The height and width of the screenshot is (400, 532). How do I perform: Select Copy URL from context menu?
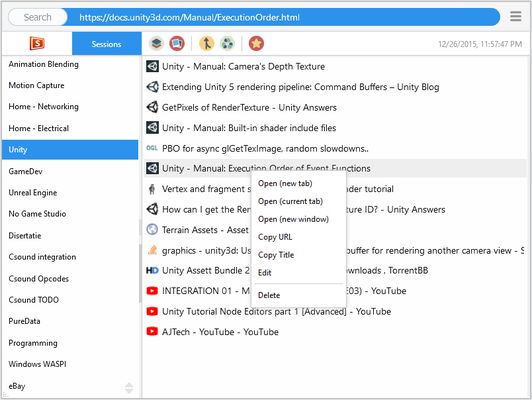(275, 237)
